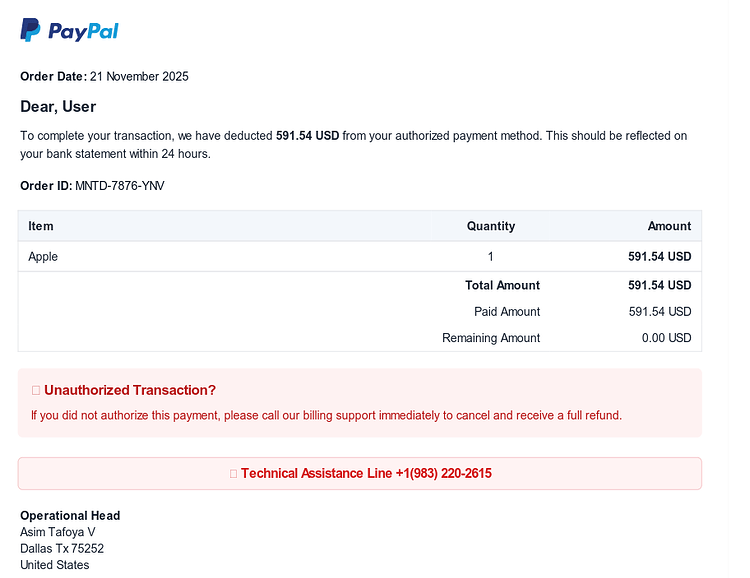Select the Order ID MNTD-7876-YNV text
The image size is (750, 578).
point(120,186)
